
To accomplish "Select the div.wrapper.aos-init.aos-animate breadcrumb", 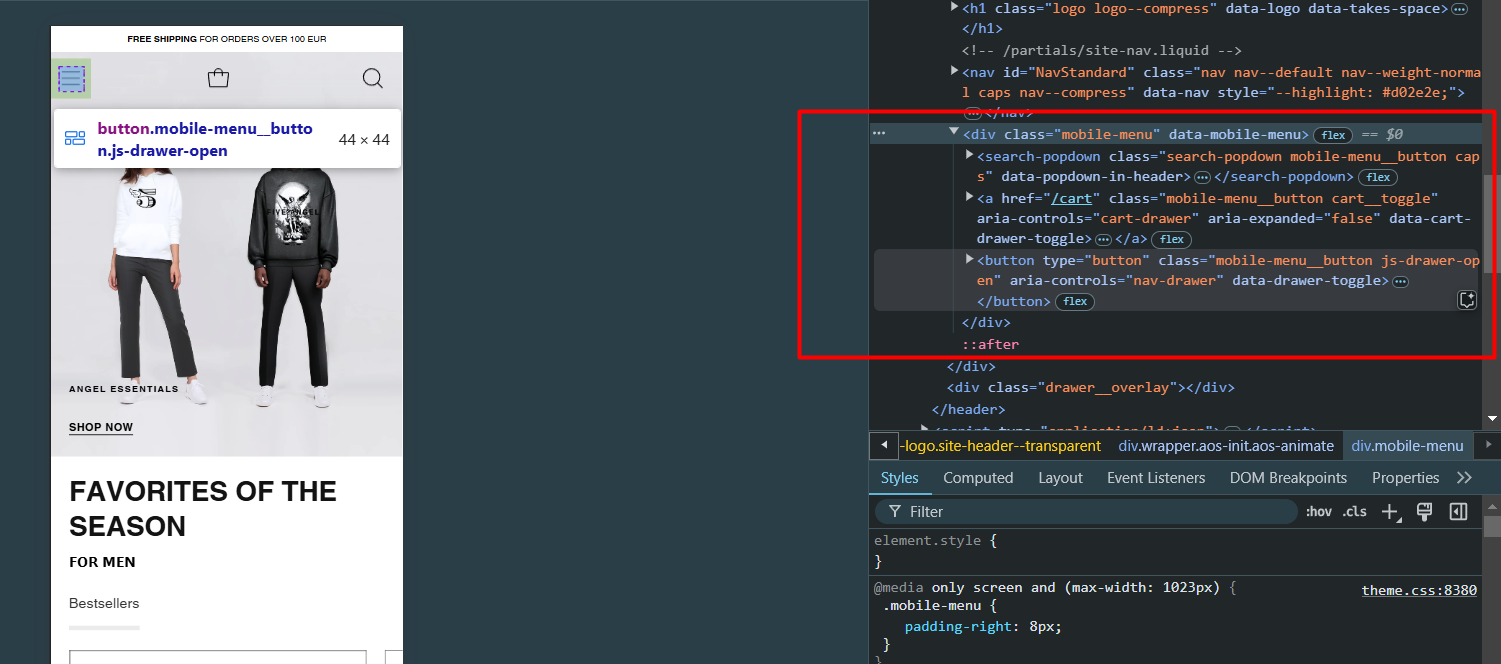I will [x=1226, y=446].
